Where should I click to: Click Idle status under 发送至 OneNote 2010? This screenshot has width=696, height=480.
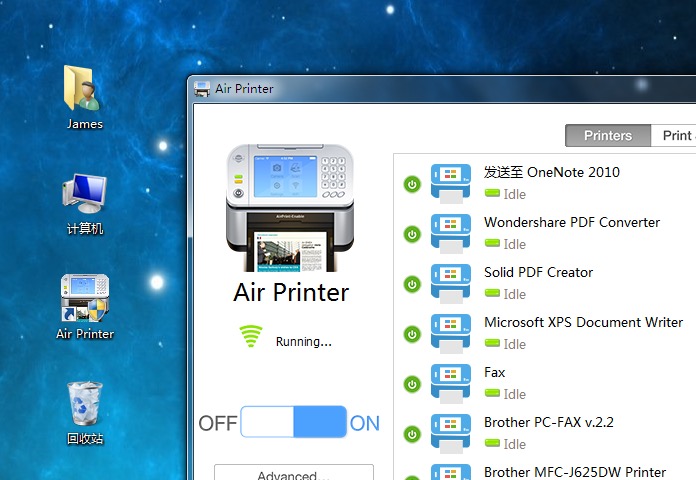tap(514, 194)
